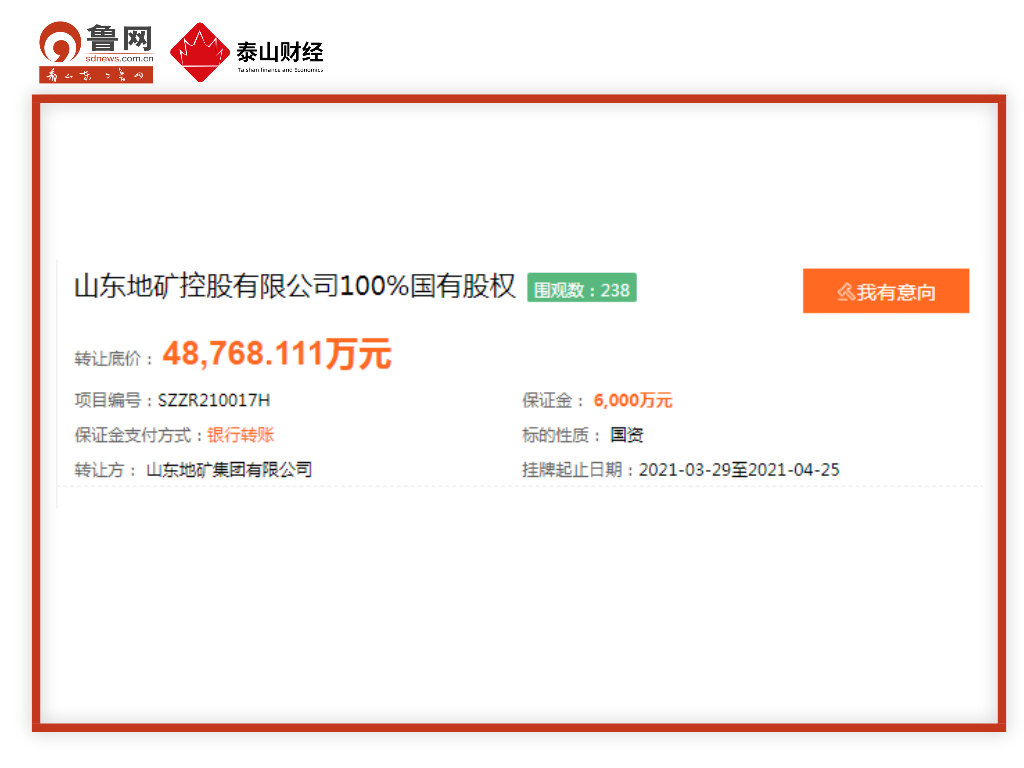Viewport: 1024px width, 768px height.
Task: Click the green 围观数：238 badge
Action: tap(581, 288)
